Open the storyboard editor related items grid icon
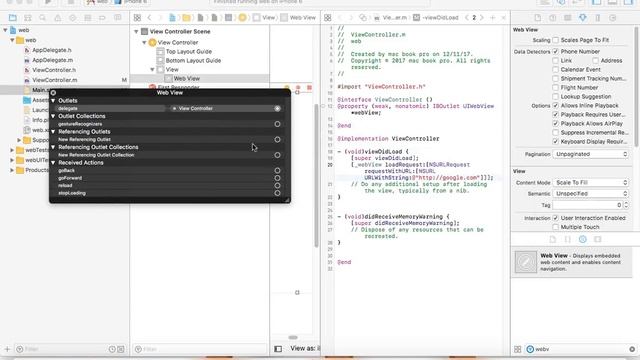 [138, 18]
